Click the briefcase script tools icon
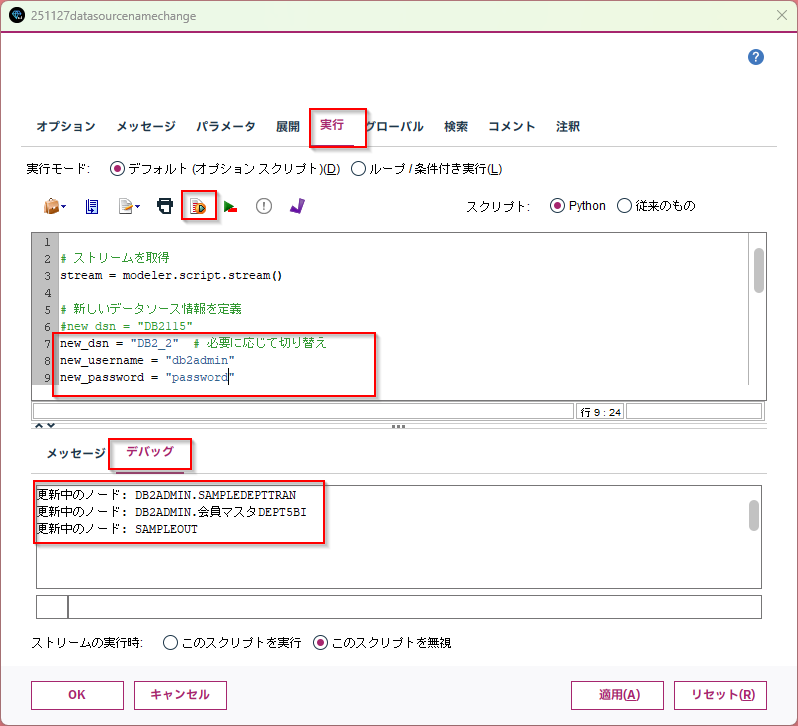 coord(51,206)
